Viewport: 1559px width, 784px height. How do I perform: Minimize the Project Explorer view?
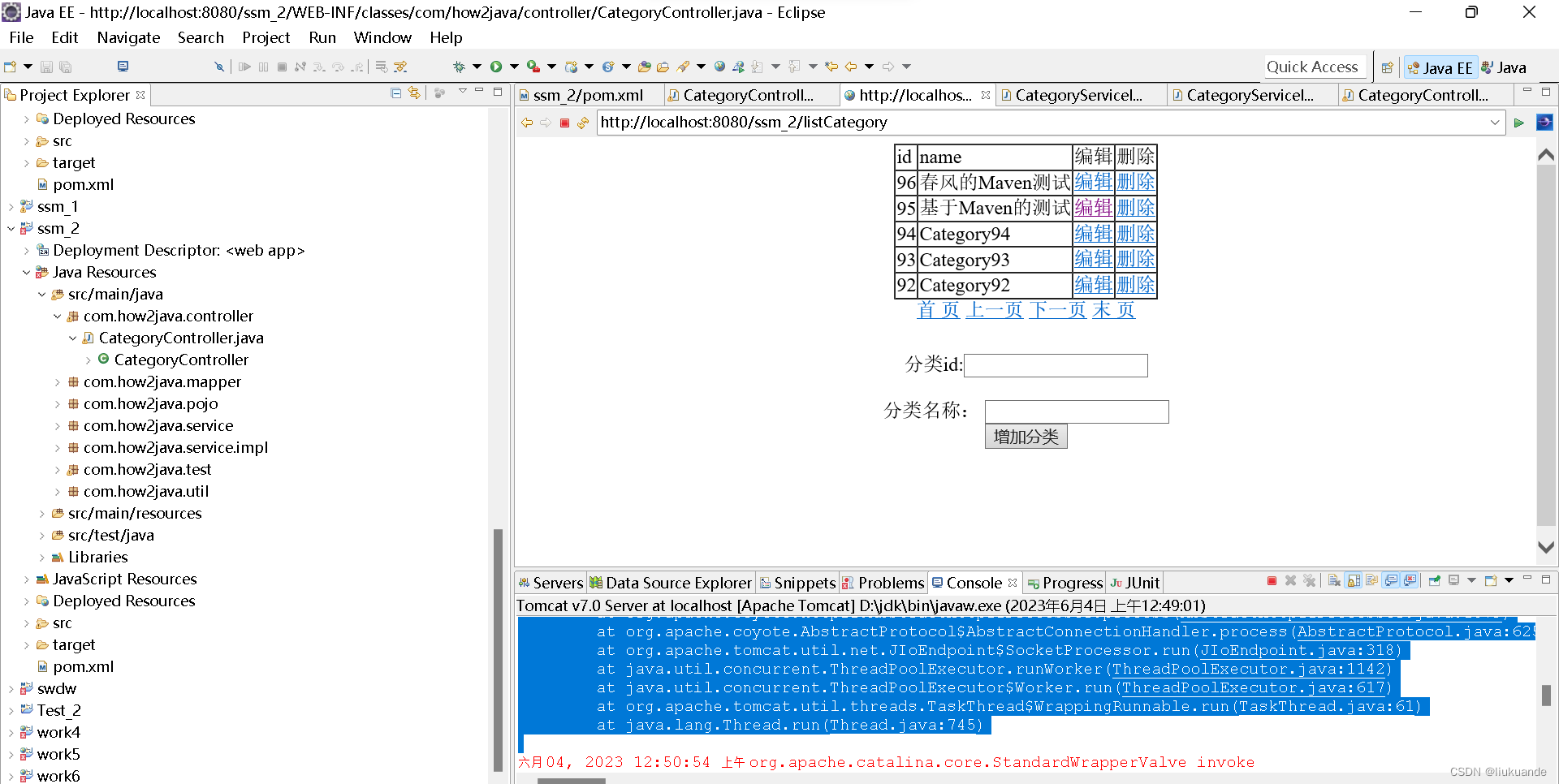click(479, 91)
